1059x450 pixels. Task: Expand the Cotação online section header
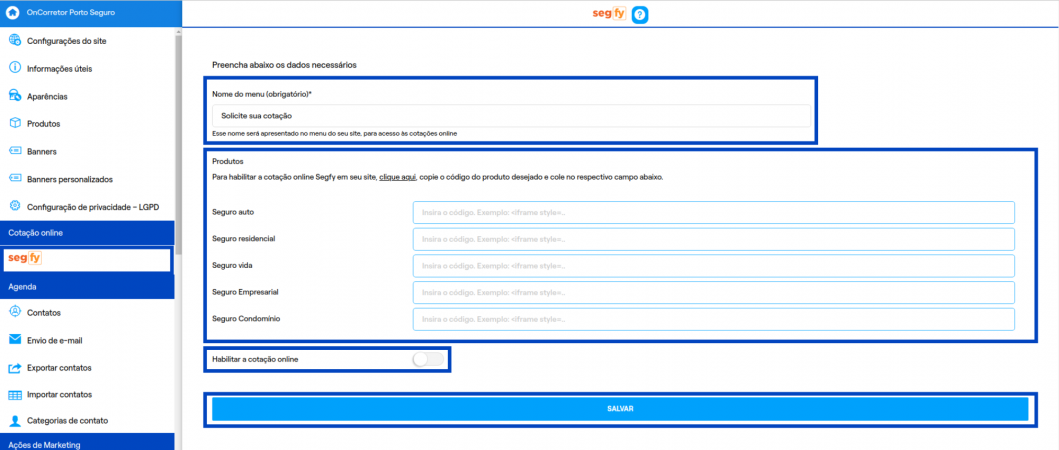pyautogui.click(x=87, y=232)
